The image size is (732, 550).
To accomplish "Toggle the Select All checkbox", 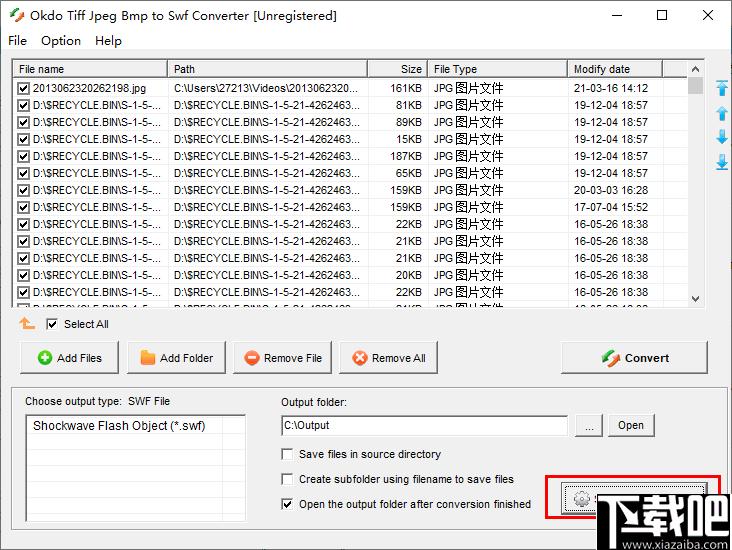I will point(53,324).
